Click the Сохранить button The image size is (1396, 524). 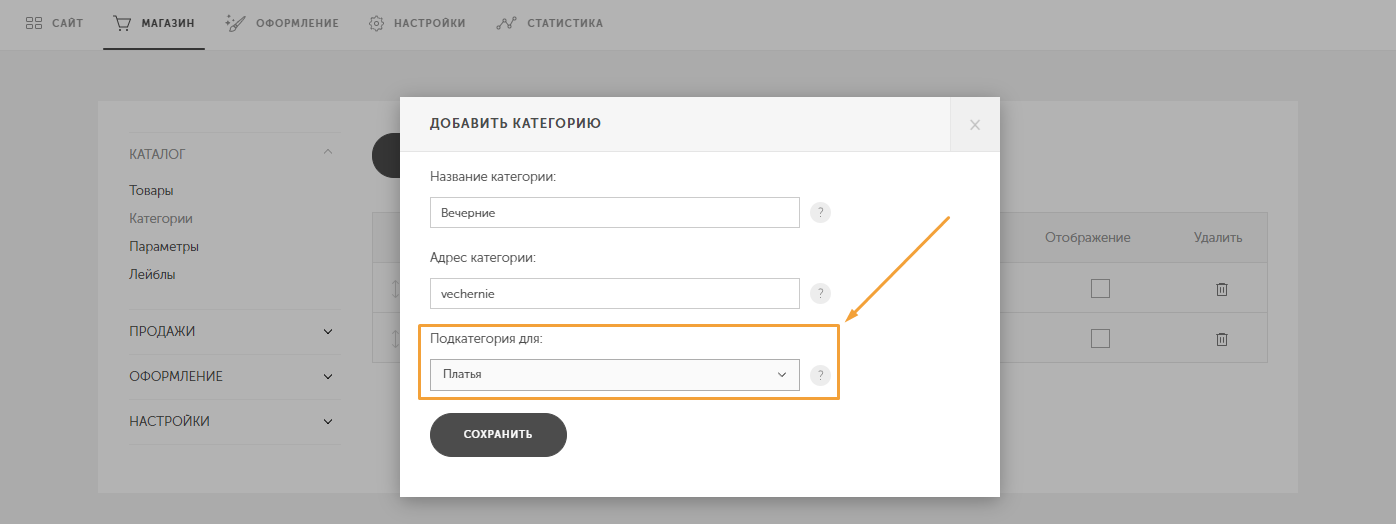(x=498, y=435)
